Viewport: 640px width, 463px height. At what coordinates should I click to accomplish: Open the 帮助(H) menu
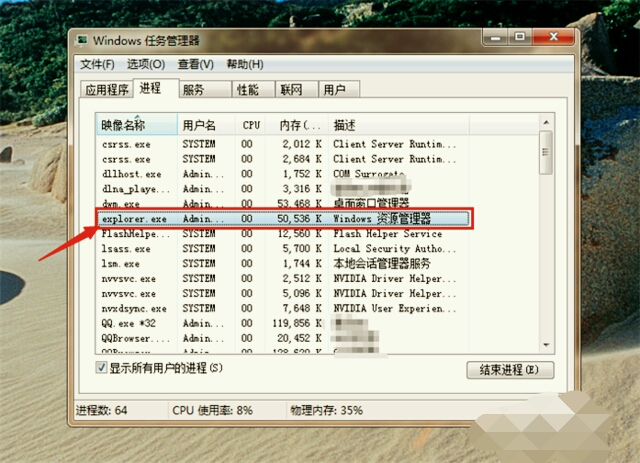(245, 65)
